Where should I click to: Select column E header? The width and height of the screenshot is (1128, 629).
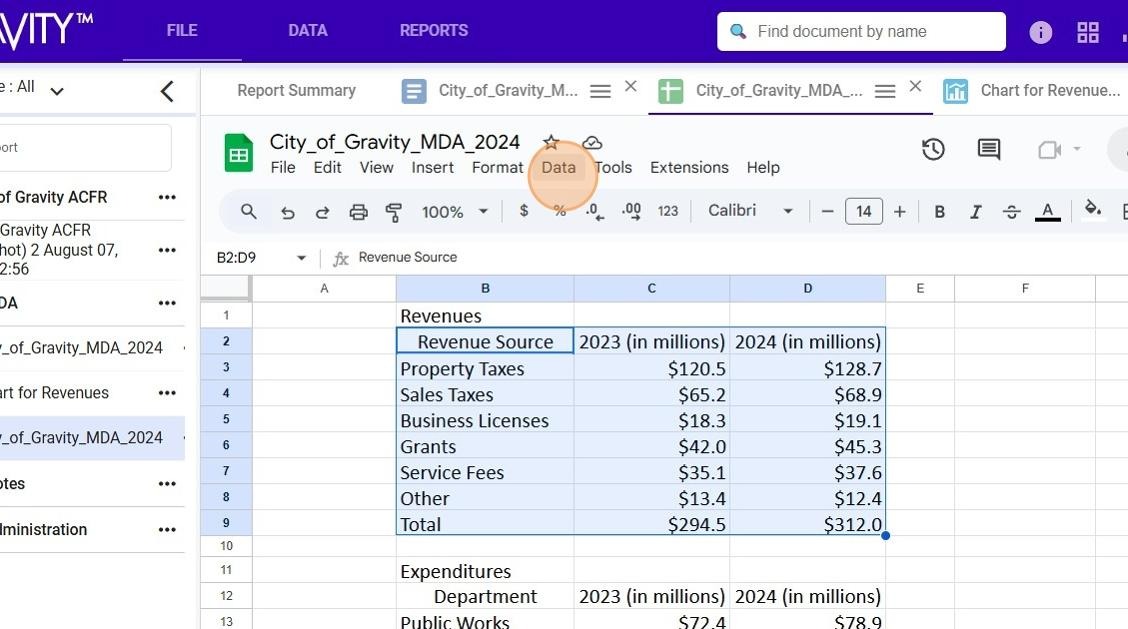click(920, 289)
